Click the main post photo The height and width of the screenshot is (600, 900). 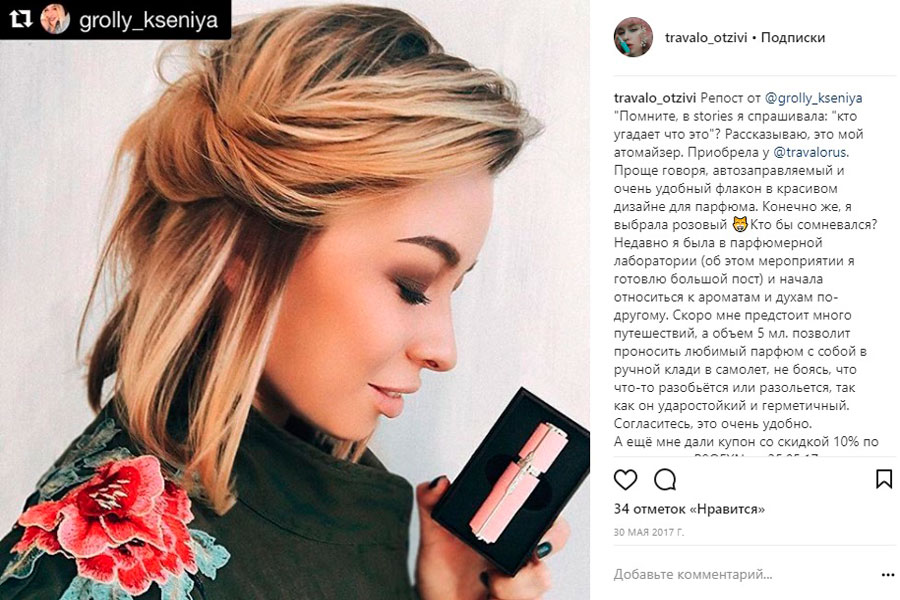click(x=295, y=300)
